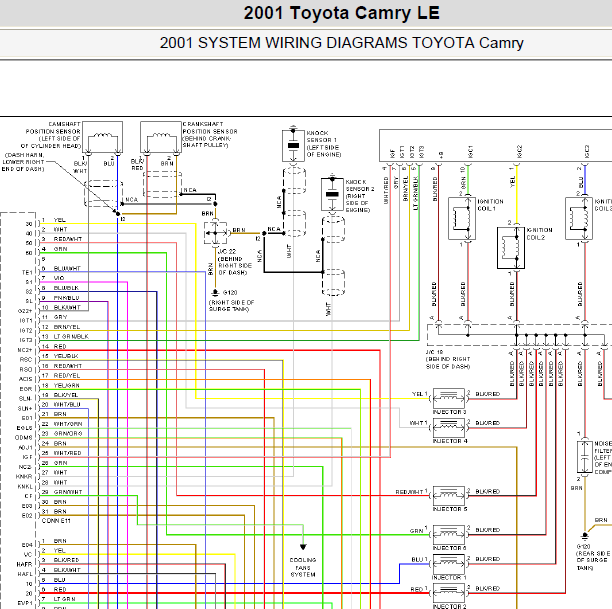This screenshot has width=612, height=609.
Task: Click the HAFR terminal label
Action: 25,564
